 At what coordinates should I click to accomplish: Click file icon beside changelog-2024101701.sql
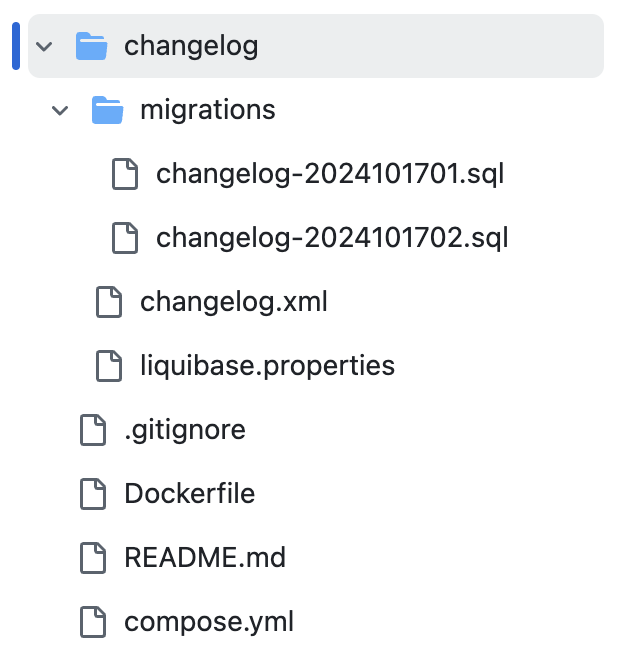[125, 174]
